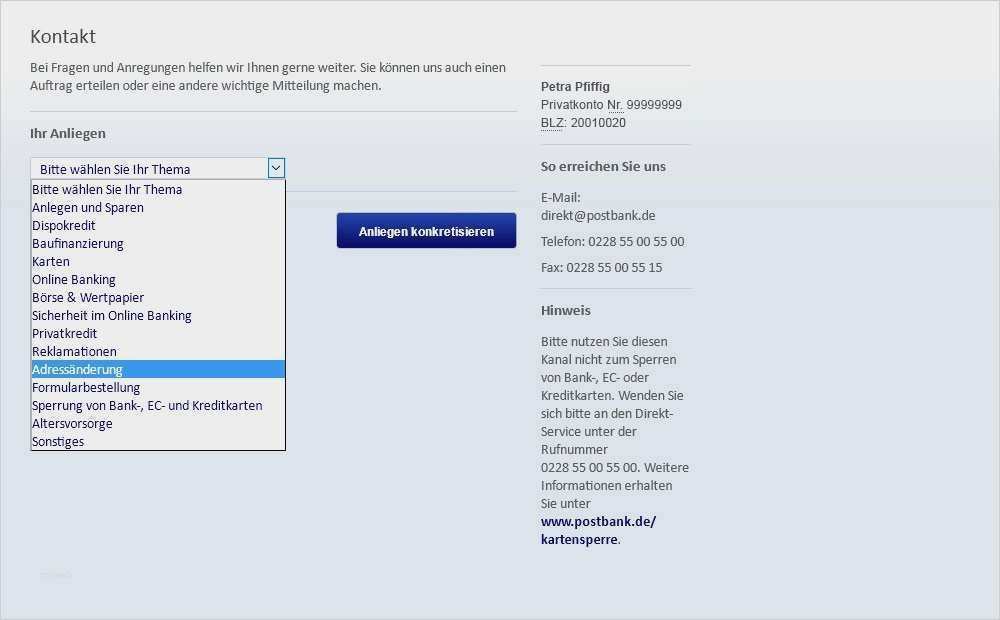Select 'Reklamationen' in the list

click(74, 351)
